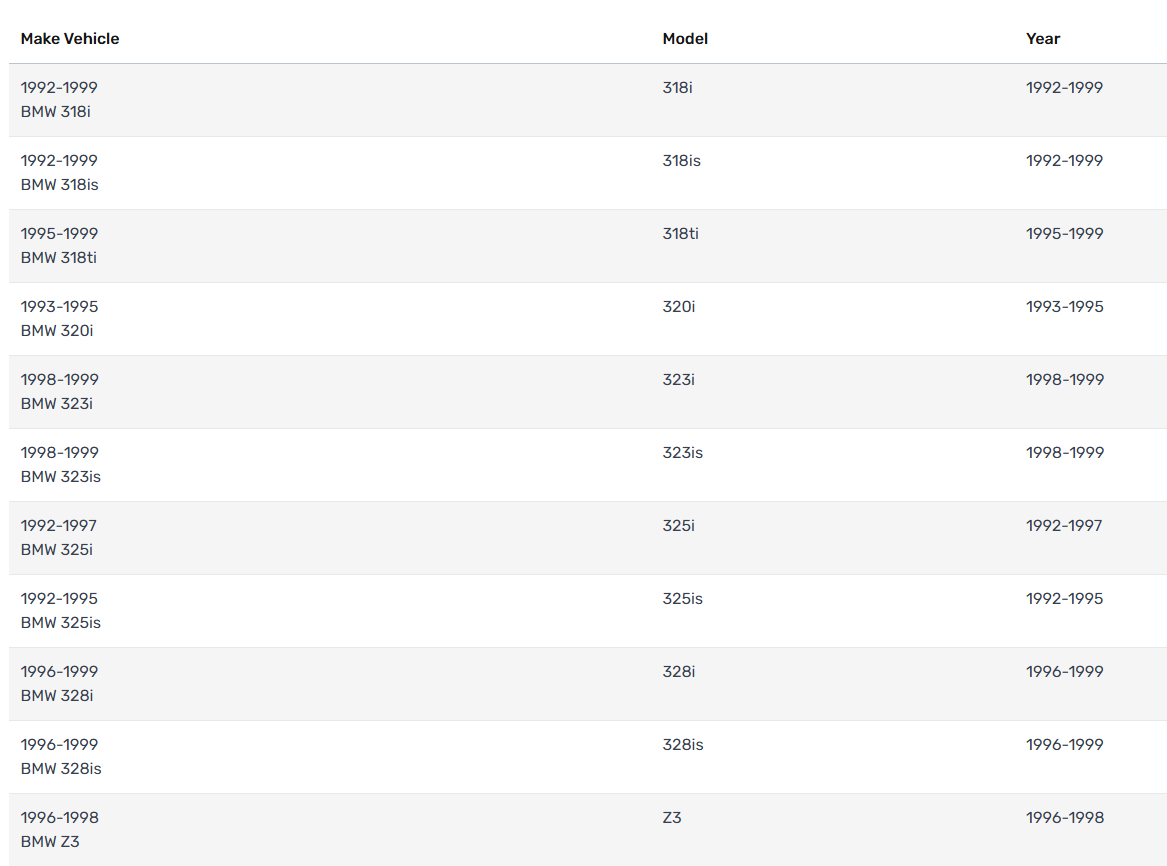The image size is (1167, 866).
Task: Click the 318is cell in Model column
Action: pyautogui.click(x=681, y=161)
